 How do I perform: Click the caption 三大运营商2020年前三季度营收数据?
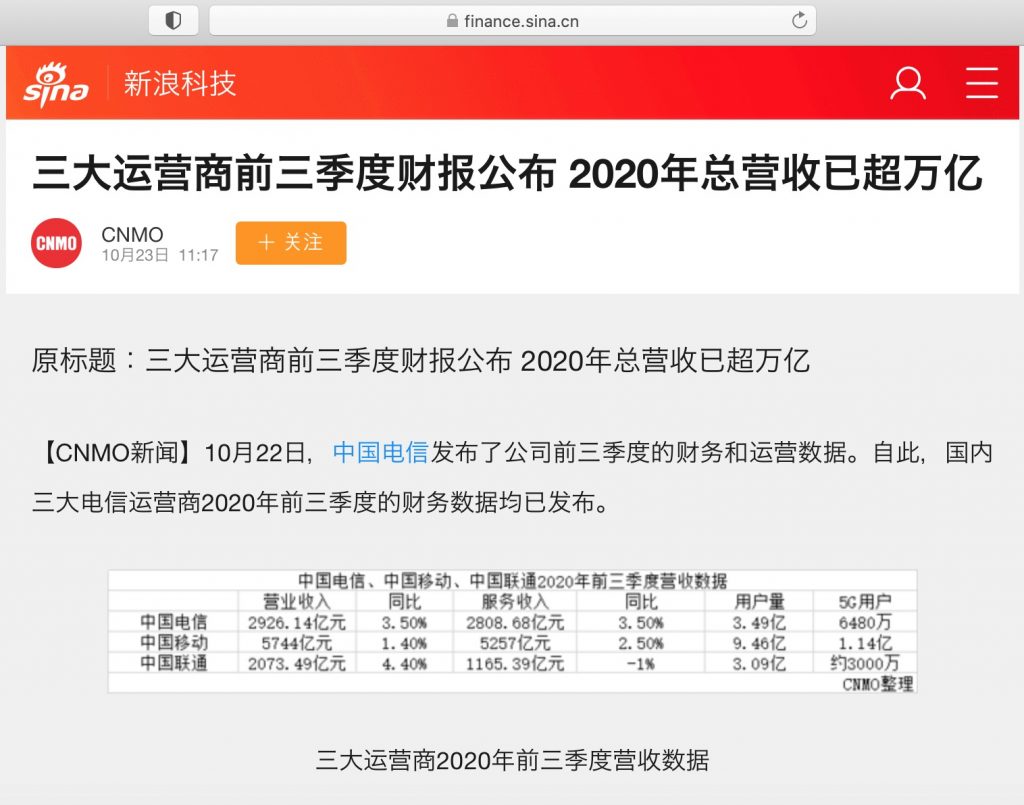tap(512, 760)
